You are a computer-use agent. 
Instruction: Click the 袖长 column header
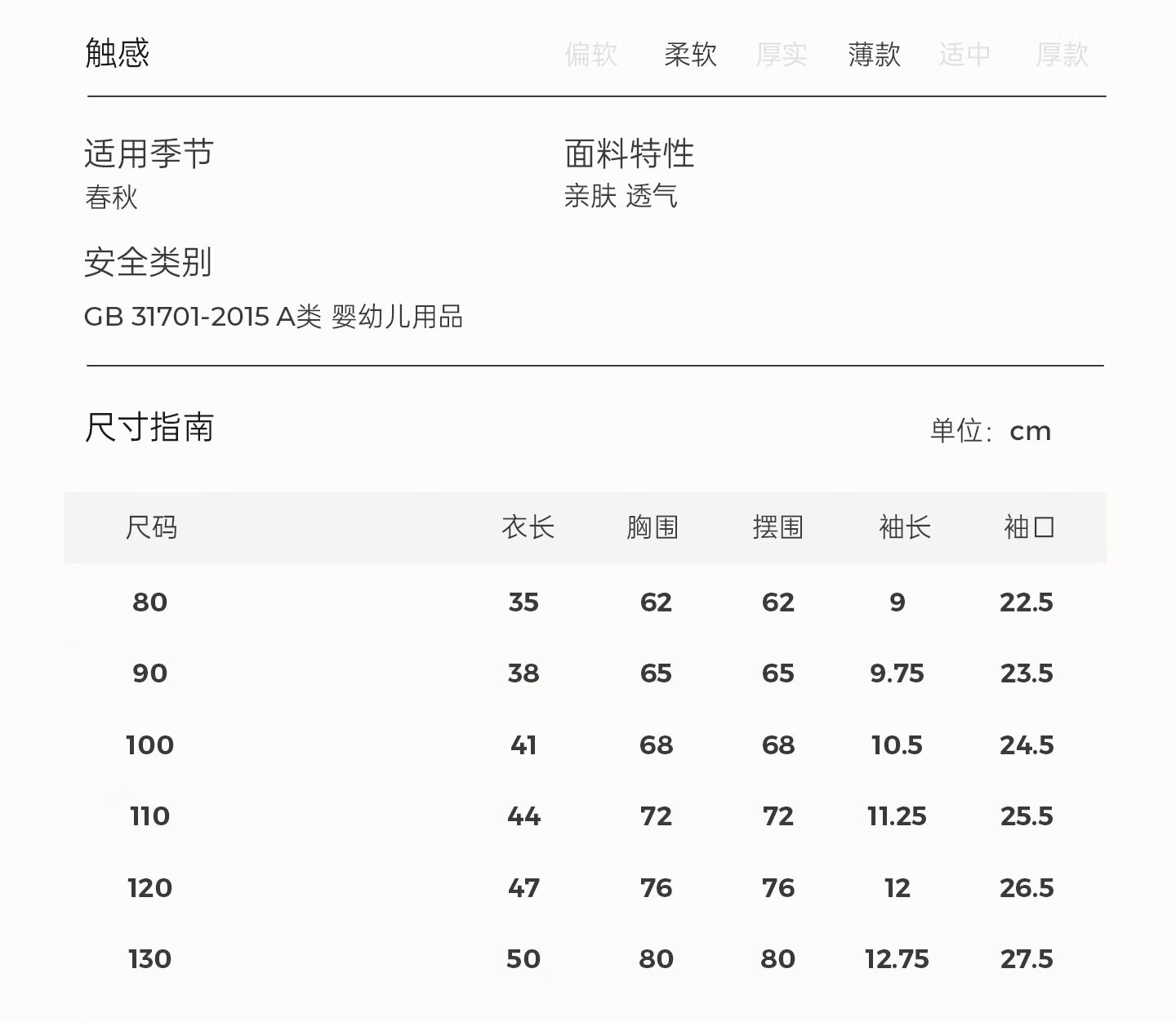pyautogui.click(x=904, y=527)
